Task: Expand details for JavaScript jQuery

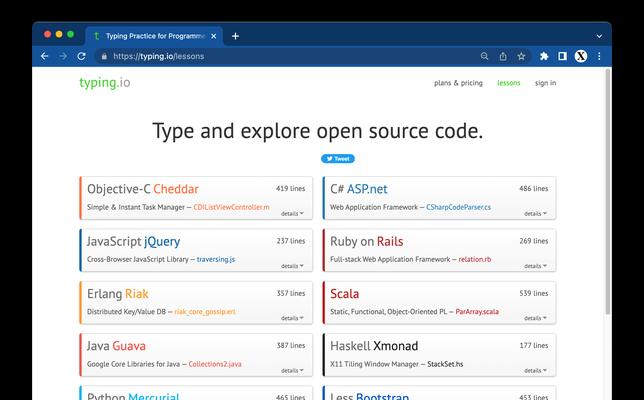Action: click(x=292, y=266)
